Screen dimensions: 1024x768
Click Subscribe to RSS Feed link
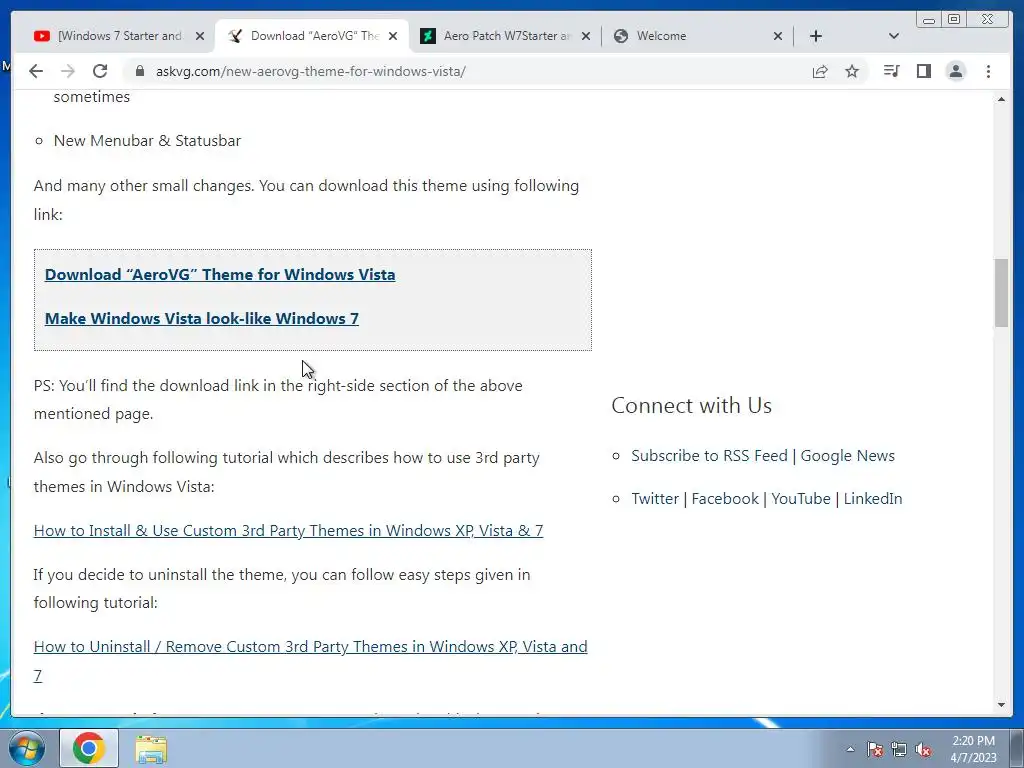709,455
